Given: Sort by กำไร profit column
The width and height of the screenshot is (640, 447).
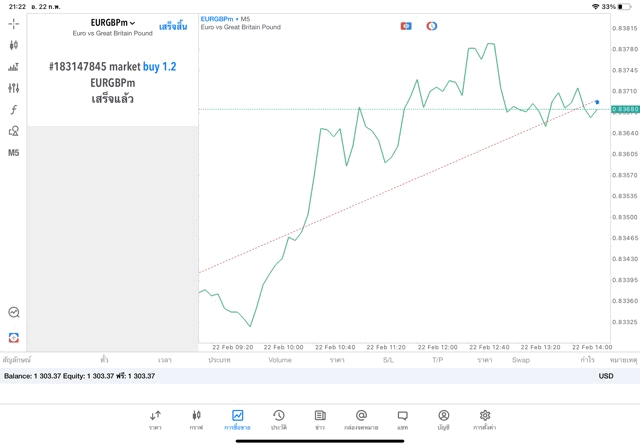Looking at the screenshot, I should click(588, 360).
